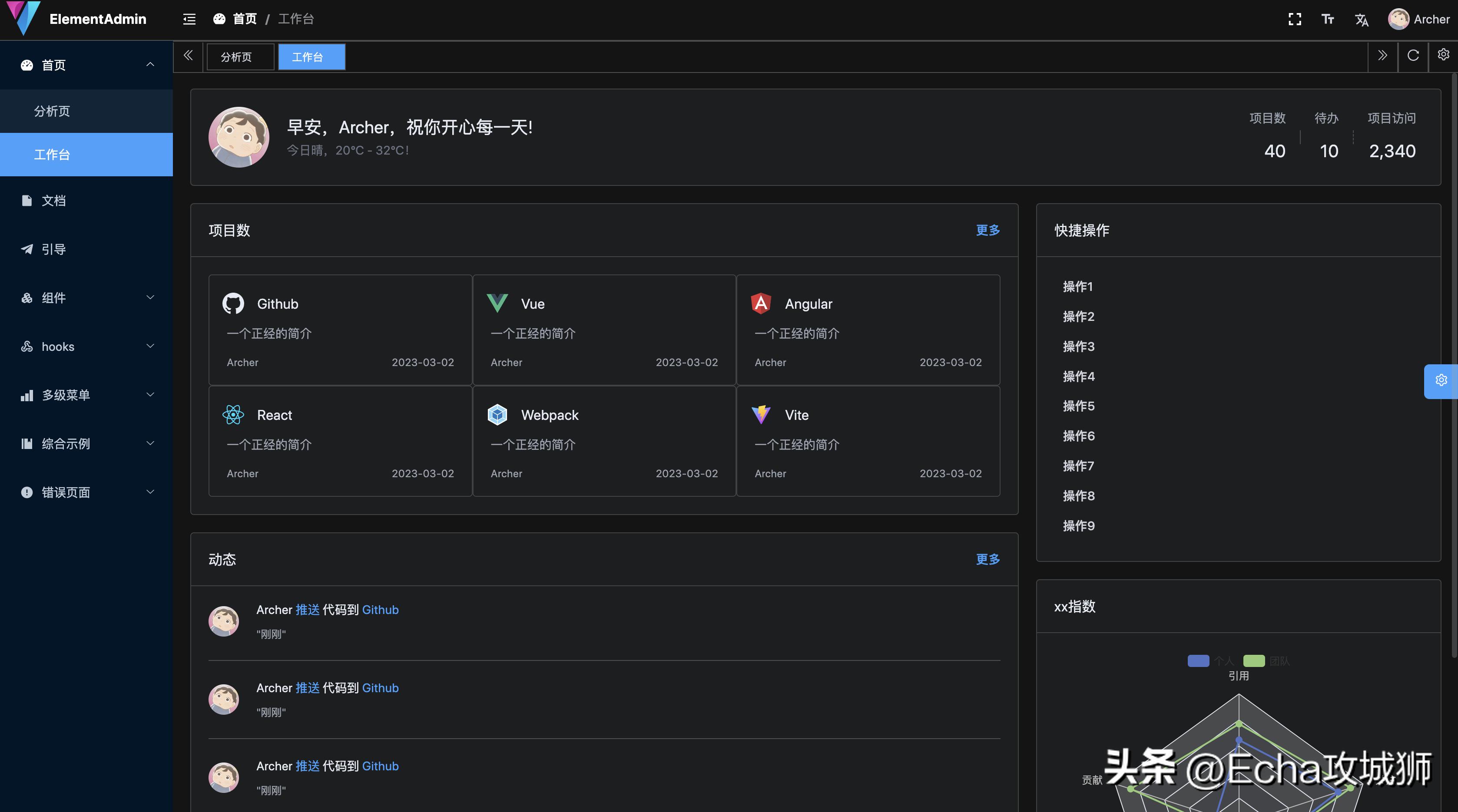Viewport: 1458px width, 812px height.
Task: Enter fullscreen using the expand icon
Action: point(1294,19)
